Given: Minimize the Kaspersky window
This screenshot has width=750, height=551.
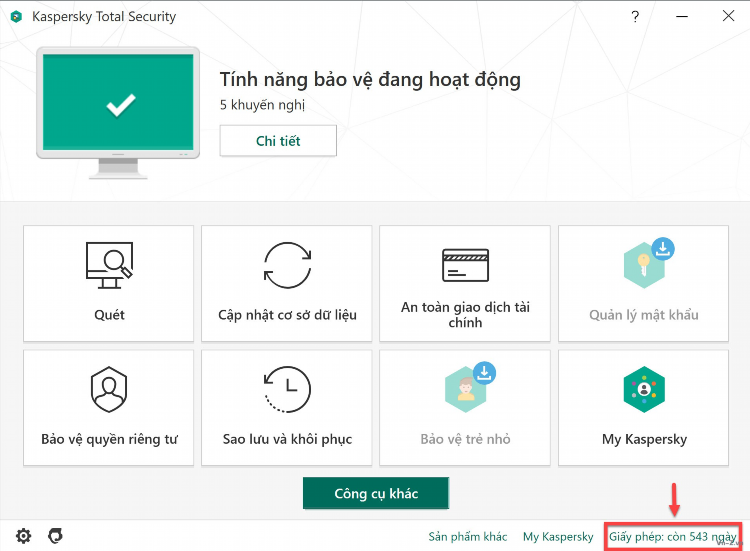Looking at the screenshot, I should point(682,17).
